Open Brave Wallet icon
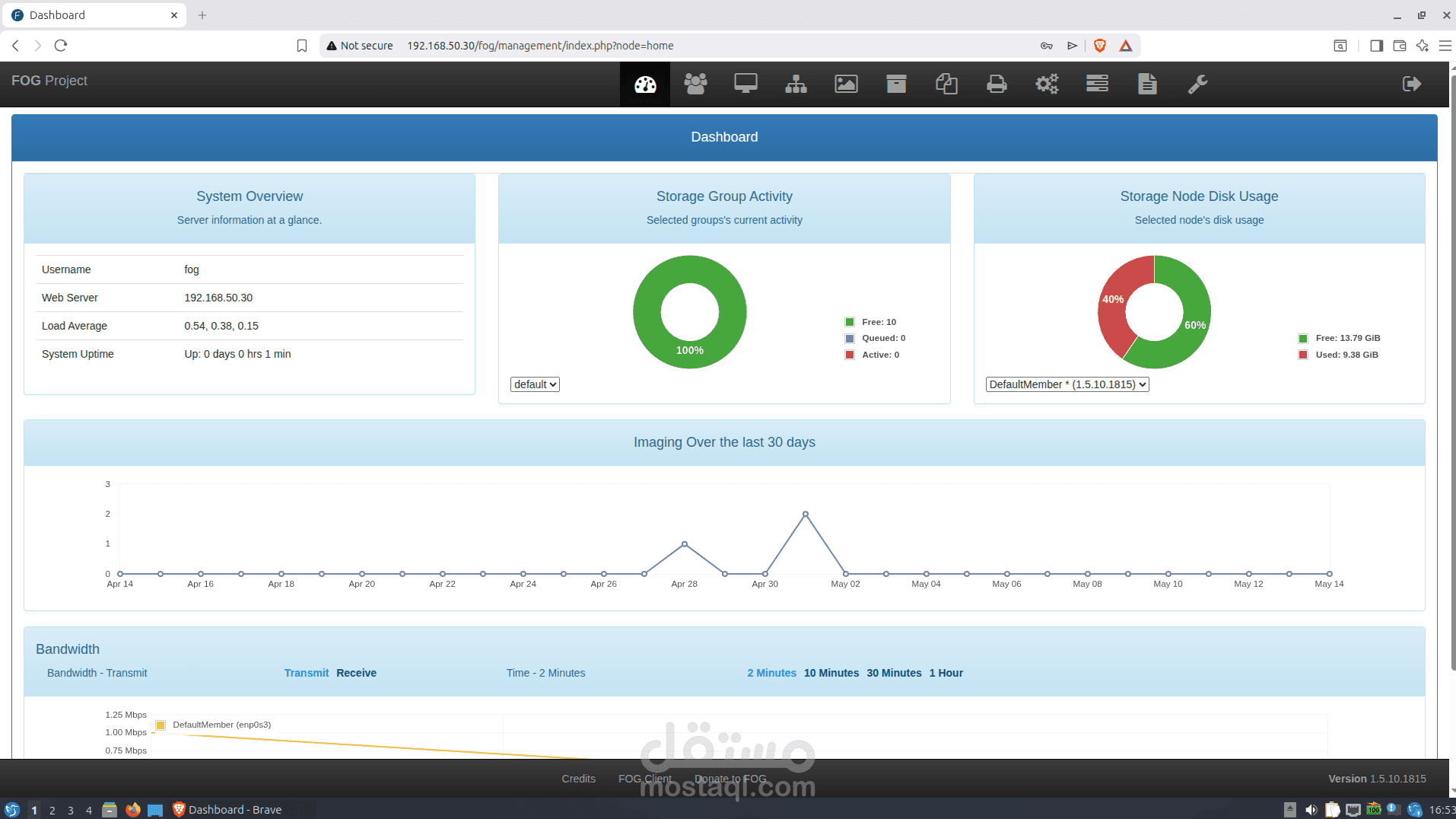Image resolution: width=1456 pixels, height=819 pixels. pyautogui.click(x=1399, y=46)
